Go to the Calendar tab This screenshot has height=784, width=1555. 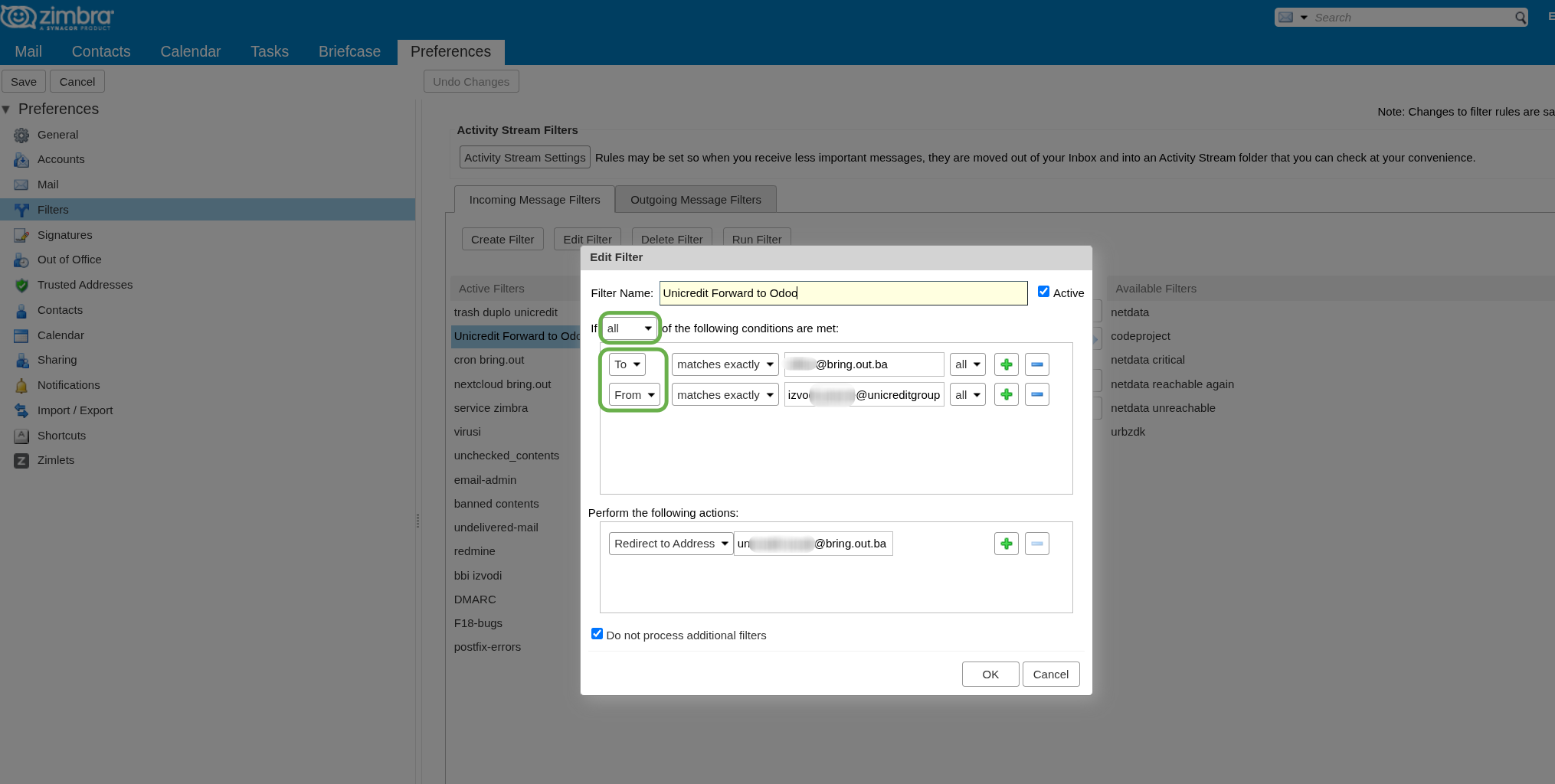pyautogui.click(x=190, y=51)
